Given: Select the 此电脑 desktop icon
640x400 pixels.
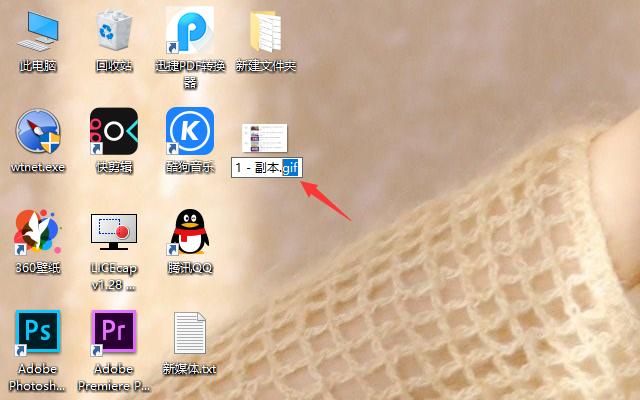Looking at the screenshot, I should click(38, 31).
